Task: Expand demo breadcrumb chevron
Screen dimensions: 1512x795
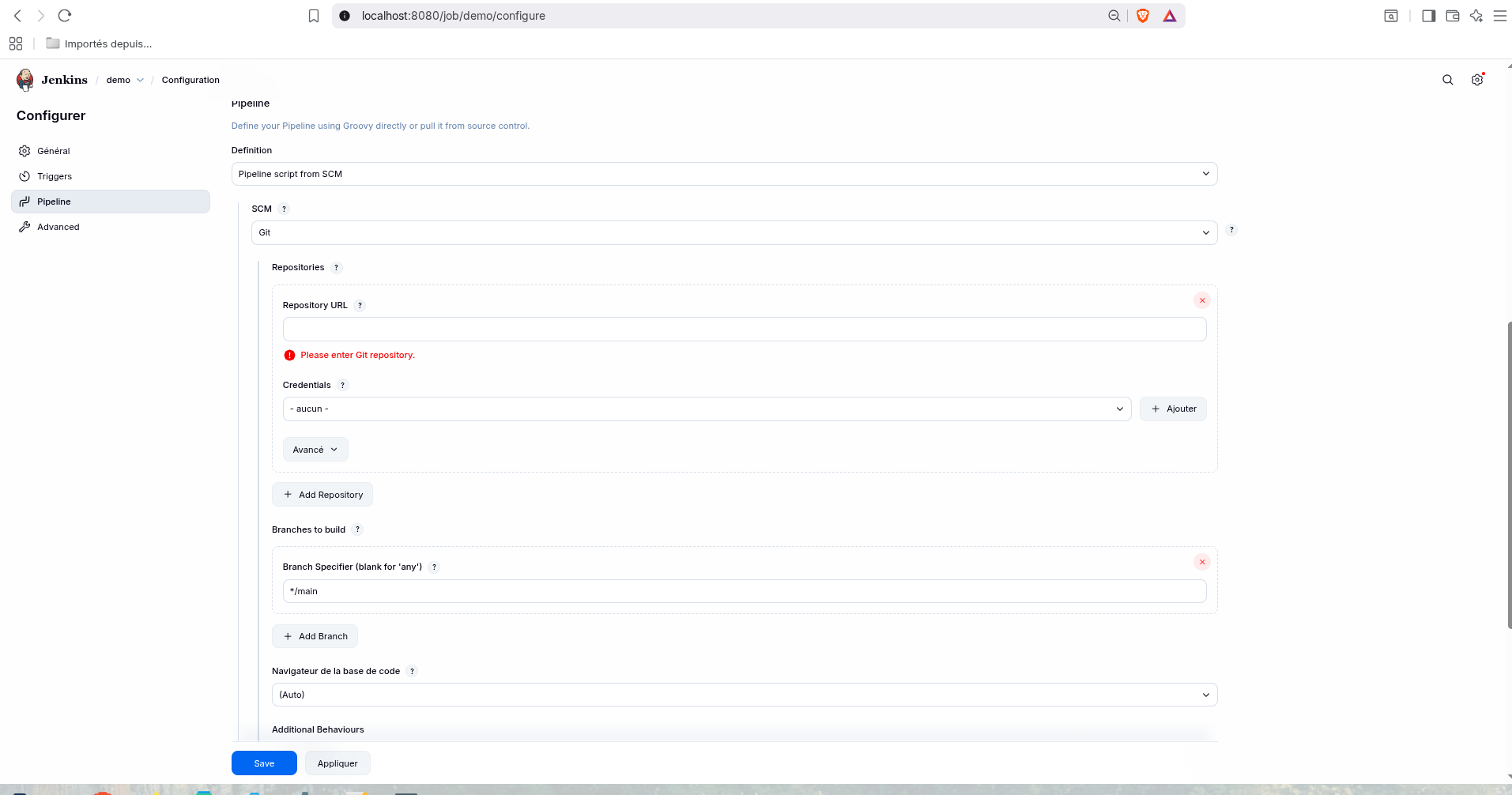Action: 141,80
